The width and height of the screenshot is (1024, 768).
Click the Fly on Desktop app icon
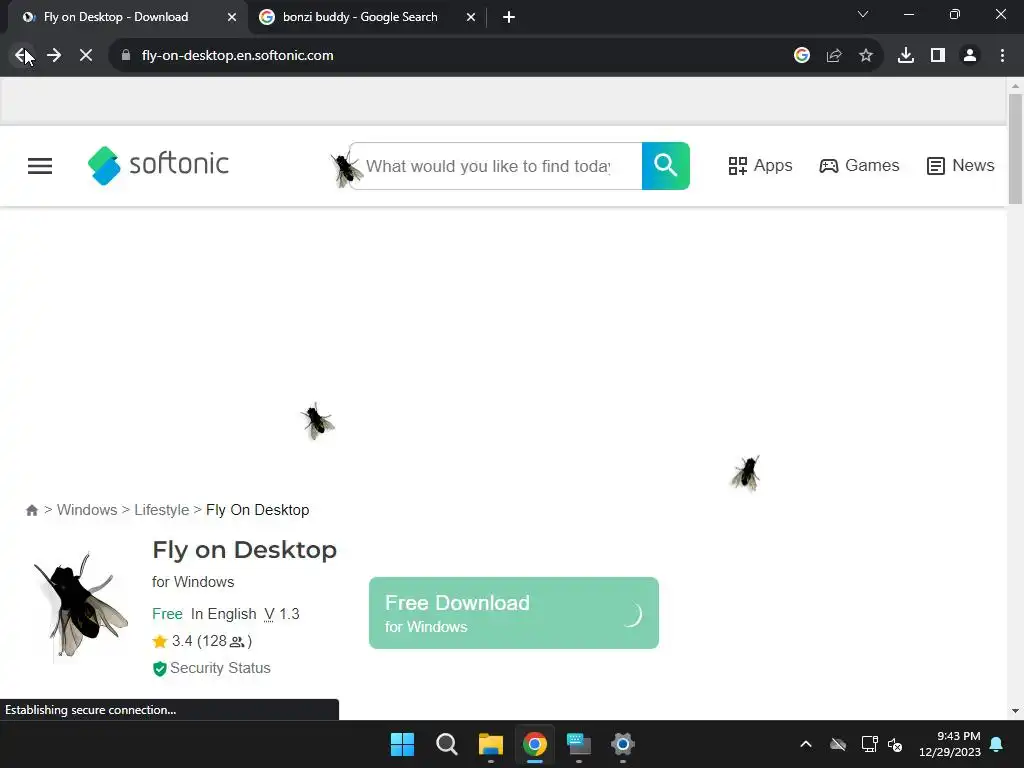point(80,605)
